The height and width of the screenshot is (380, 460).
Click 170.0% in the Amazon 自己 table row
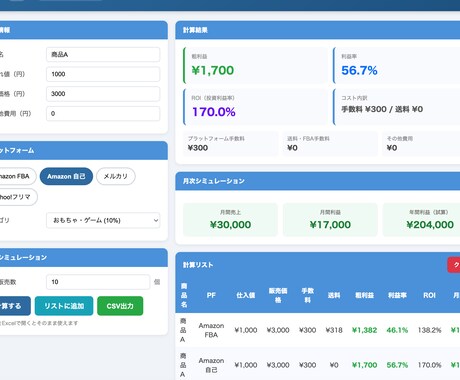[x=429, y=365]
